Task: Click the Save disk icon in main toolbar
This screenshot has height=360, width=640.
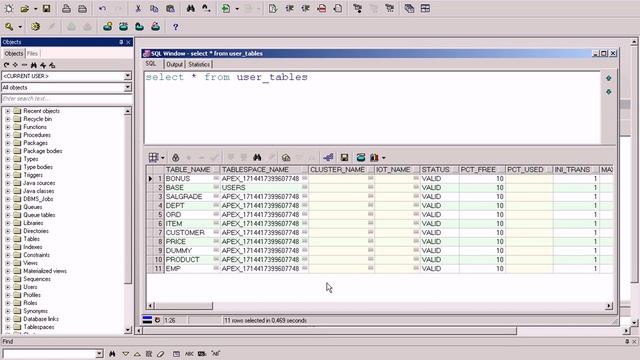Action: pyautogui.click(x=47, y=9)
